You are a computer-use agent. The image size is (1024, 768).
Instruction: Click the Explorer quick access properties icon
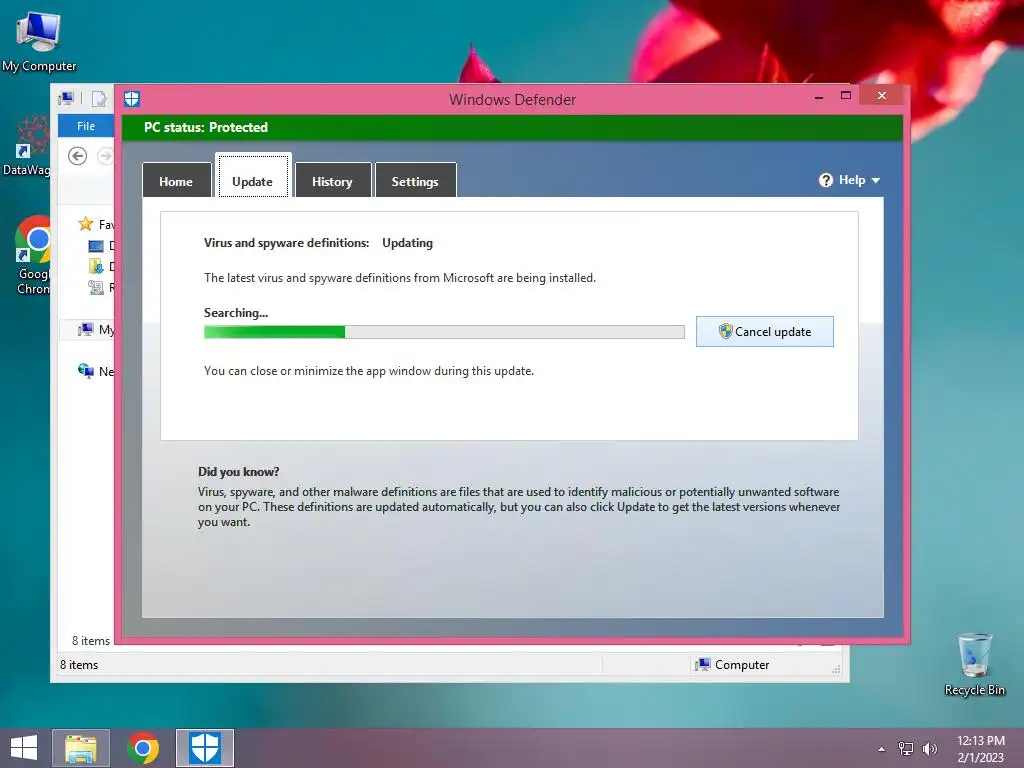(99, 99)
